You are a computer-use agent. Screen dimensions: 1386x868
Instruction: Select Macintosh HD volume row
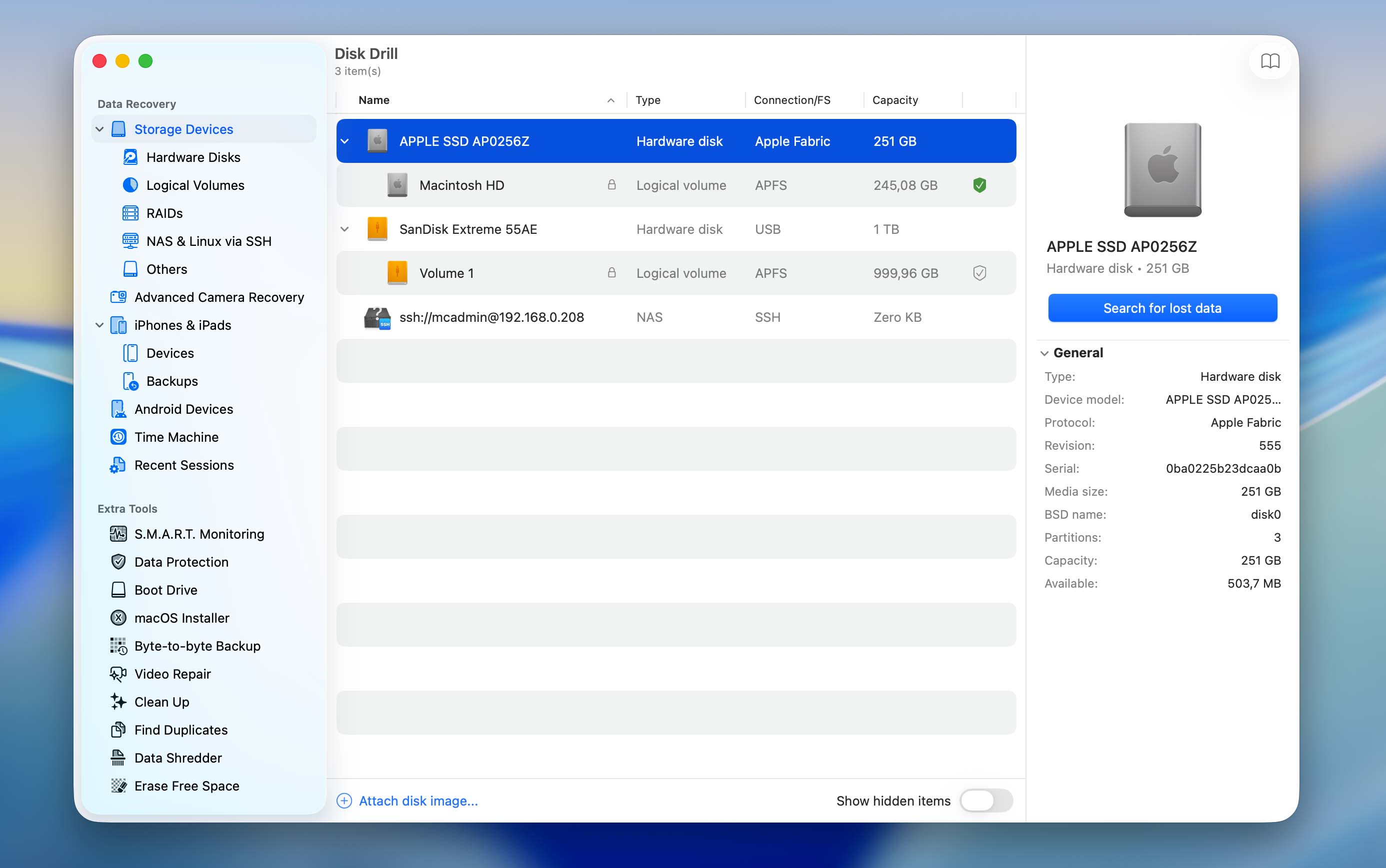click(676, 185)
